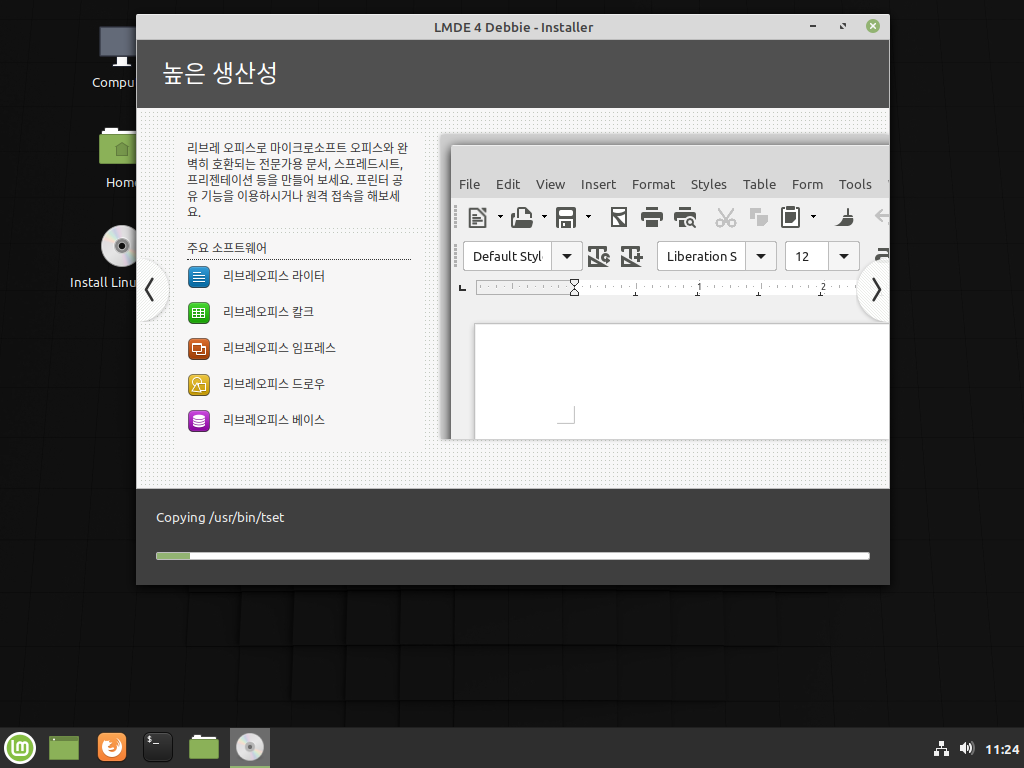
Task: Click the Save floppy icon in the preview toolbar
Action: (x=566, y=217)
